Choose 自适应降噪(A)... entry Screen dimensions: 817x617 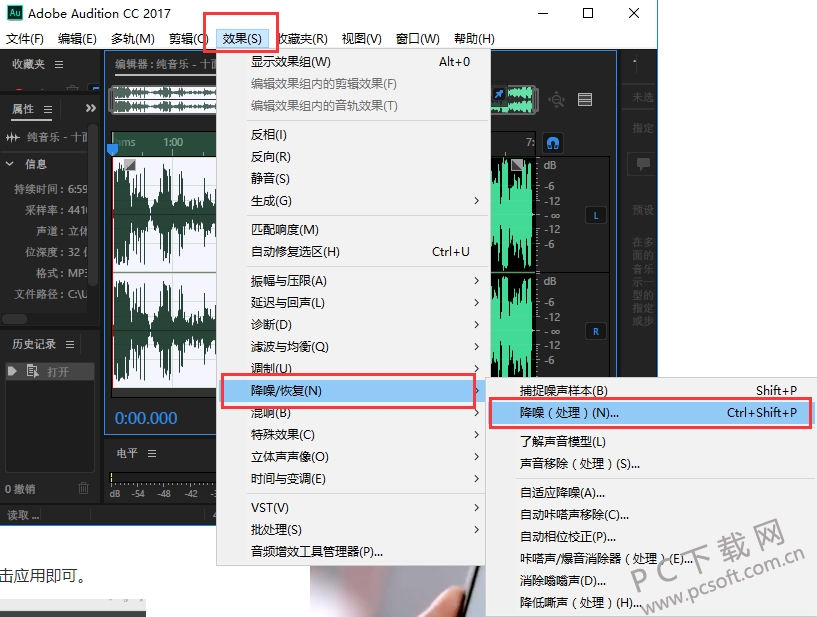(651, 492)
